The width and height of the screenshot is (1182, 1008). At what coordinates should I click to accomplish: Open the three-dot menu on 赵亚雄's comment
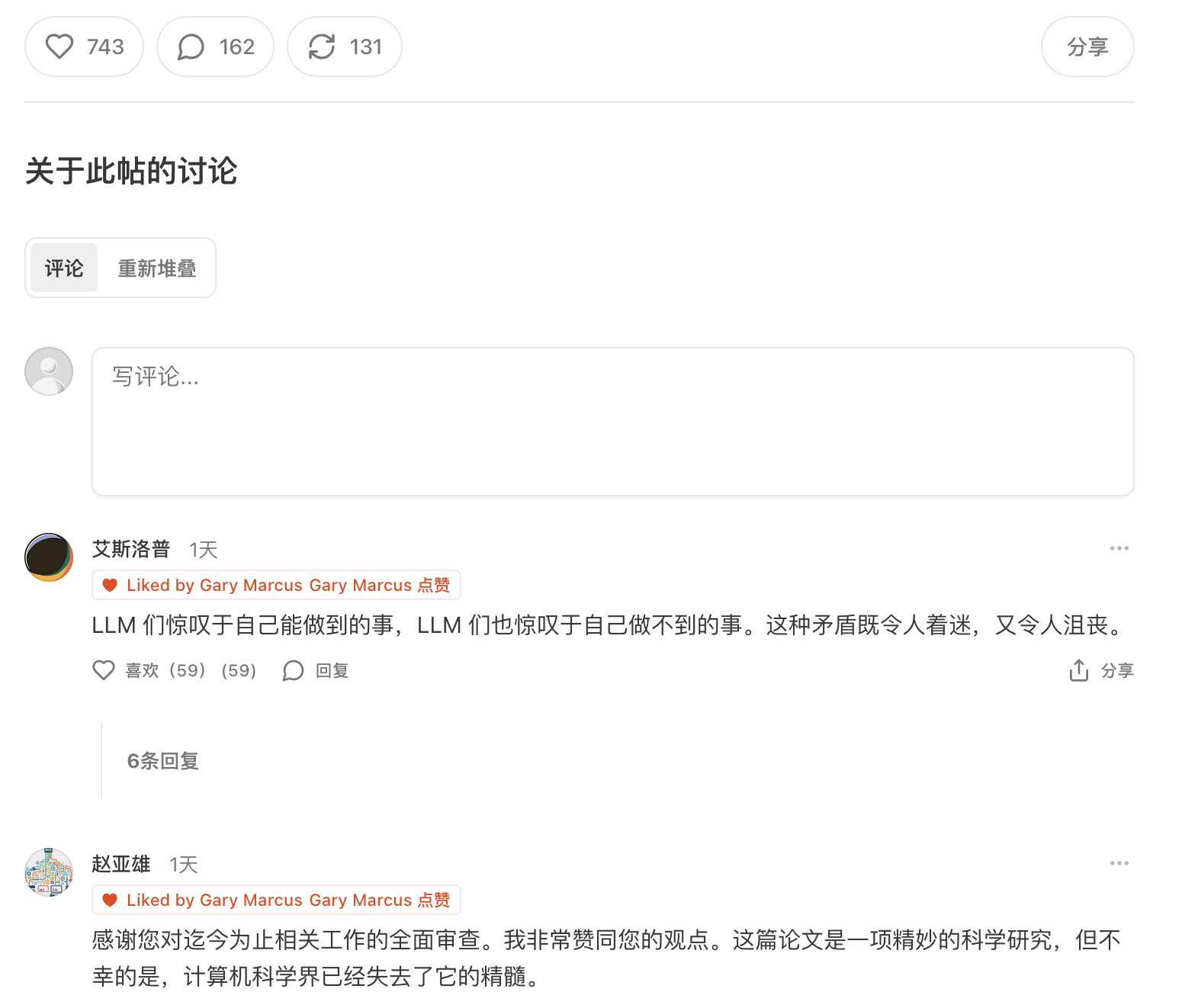point(1119,862)
